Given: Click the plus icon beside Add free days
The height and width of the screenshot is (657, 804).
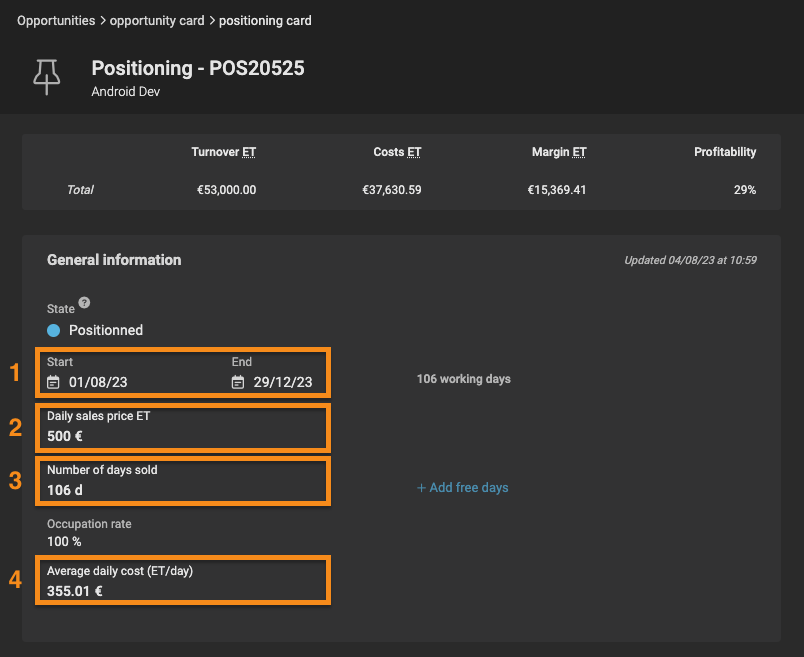Looking at the screenshot, I should pos(421,488).
